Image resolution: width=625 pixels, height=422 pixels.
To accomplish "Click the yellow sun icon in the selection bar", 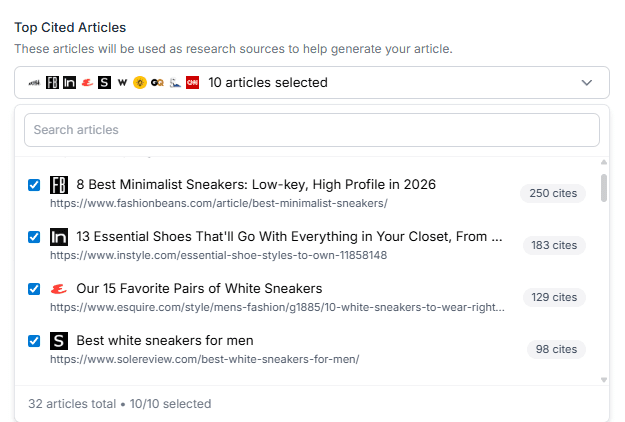I will click(140, 83).
